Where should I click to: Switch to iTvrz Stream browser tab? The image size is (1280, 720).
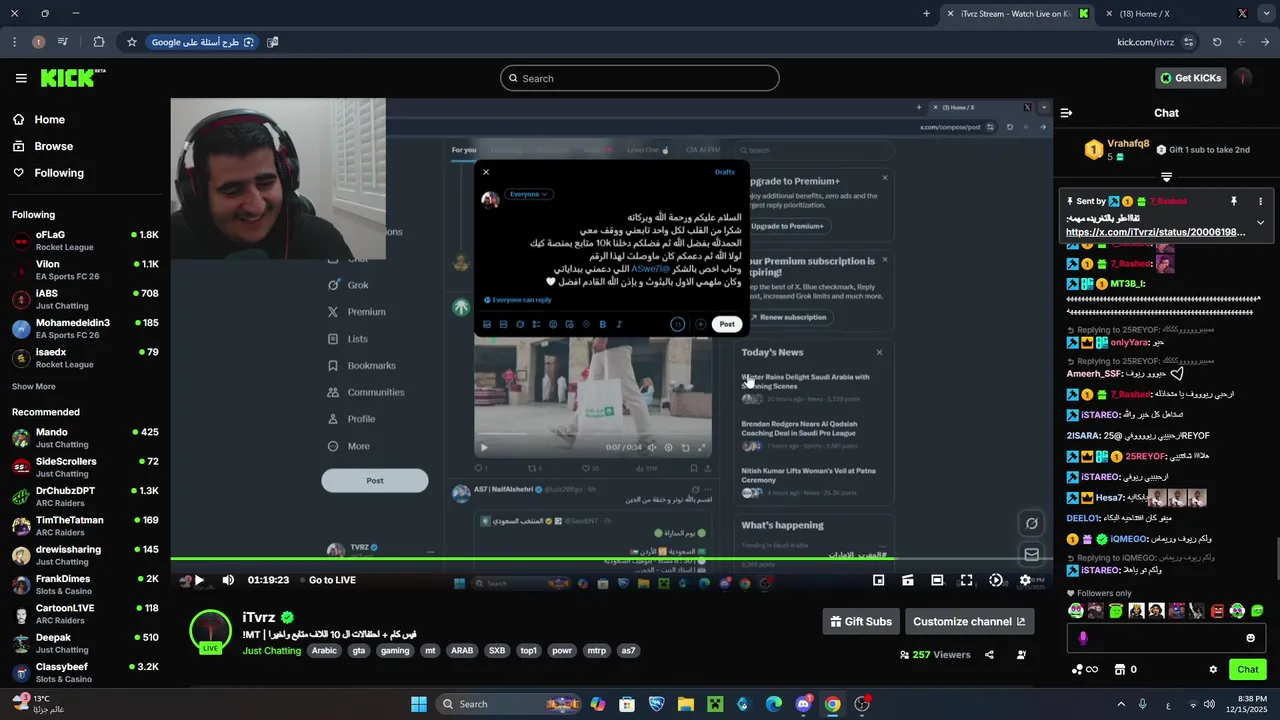pos(1015,14)
